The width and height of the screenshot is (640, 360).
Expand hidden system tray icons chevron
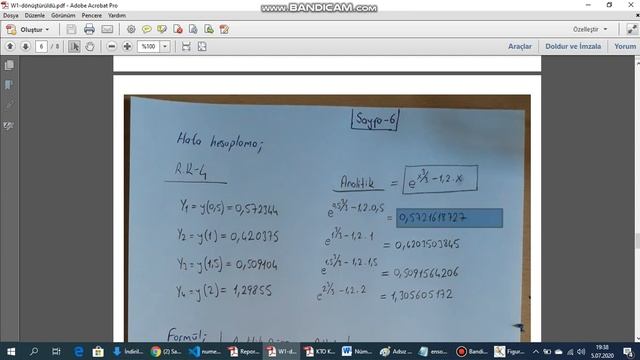click(x=536, y=351)
